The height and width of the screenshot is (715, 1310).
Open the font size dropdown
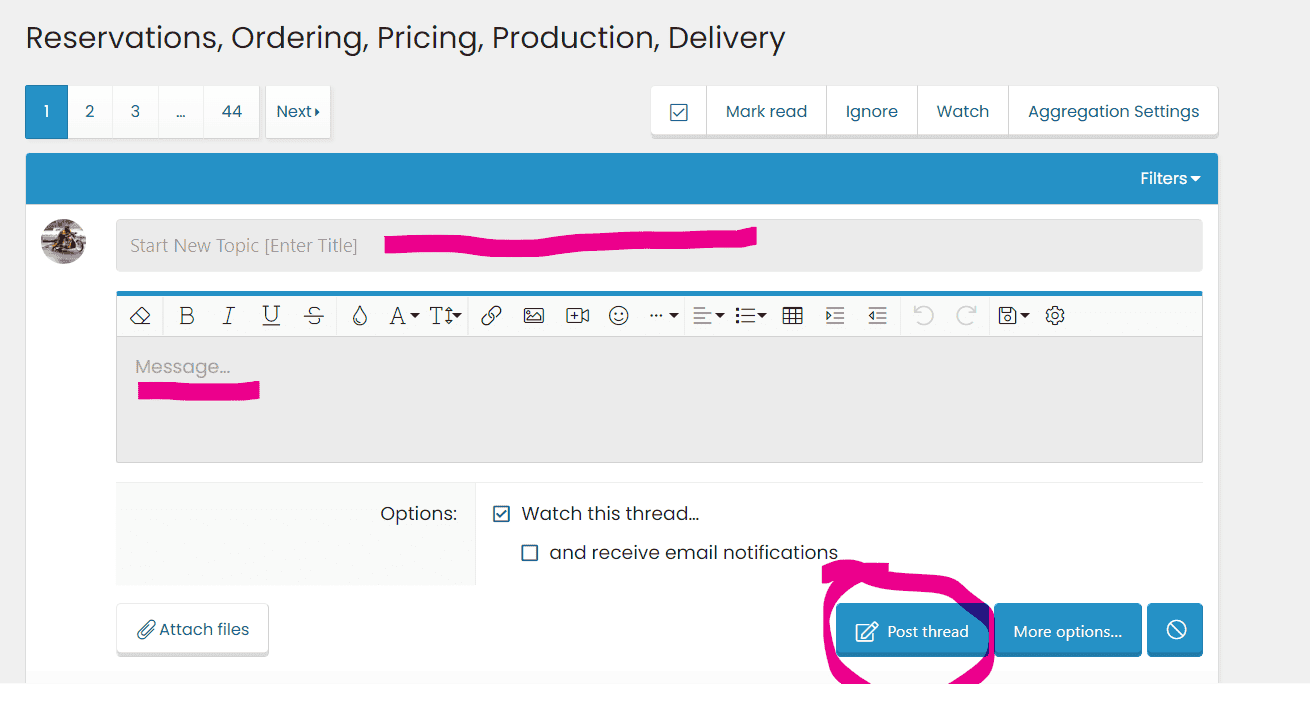click(445, 316)
